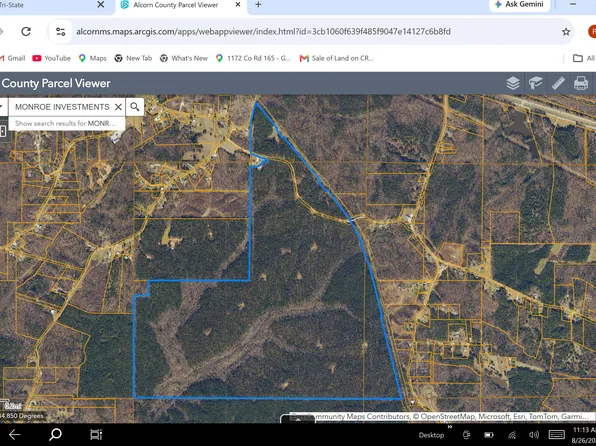Open the Wi-Fi network tray icon

512,435
